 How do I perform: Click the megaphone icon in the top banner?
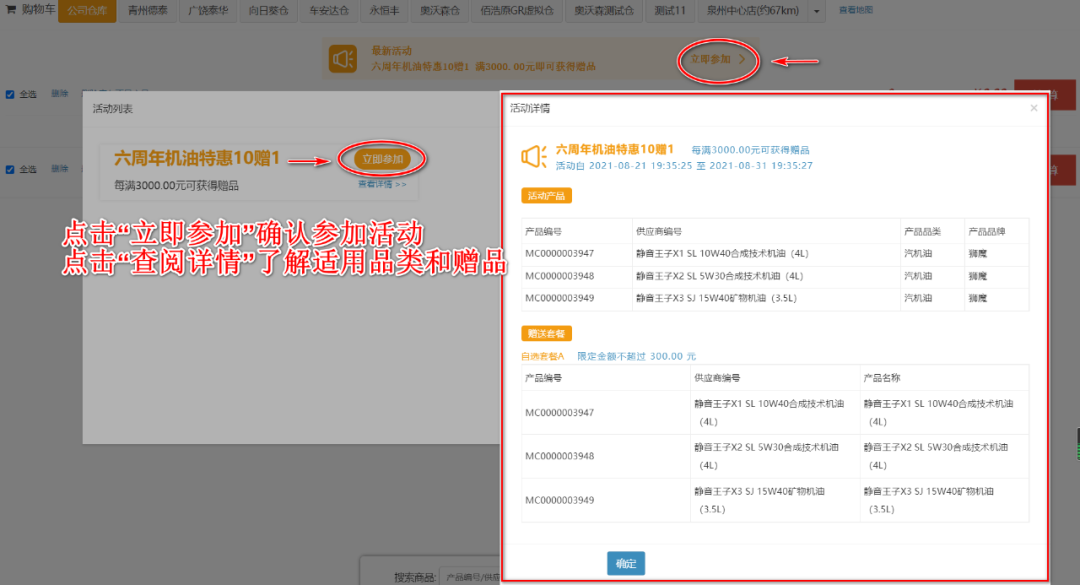[x=343, y=56]
